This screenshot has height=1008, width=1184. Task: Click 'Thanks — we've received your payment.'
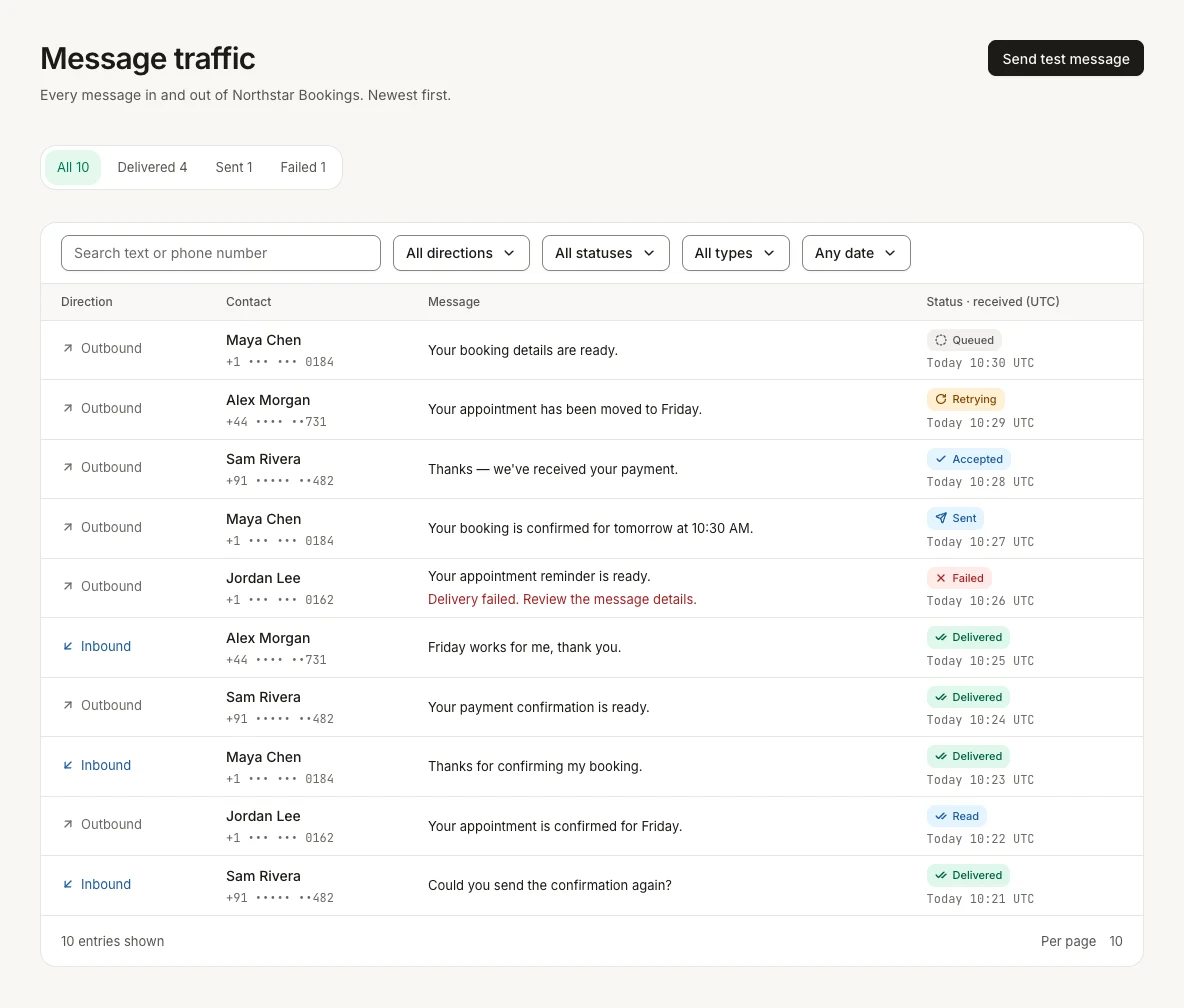point(553,470)
